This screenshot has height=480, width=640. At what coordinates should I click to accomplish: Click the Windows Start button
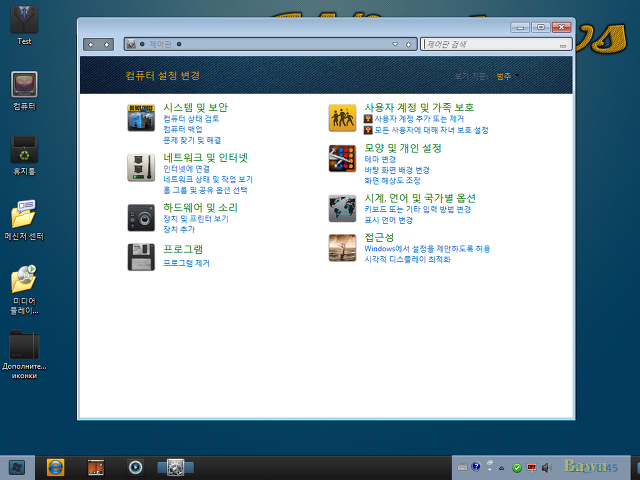[17, 468]
